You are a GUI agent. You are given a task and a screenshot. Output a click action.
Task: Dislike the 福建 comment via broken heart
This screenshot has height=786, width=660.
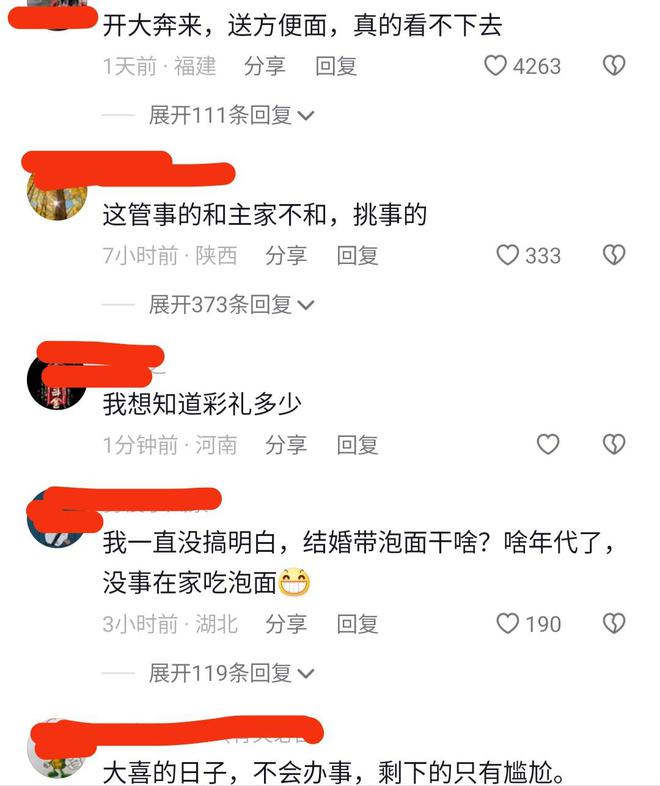pos(614,66)
